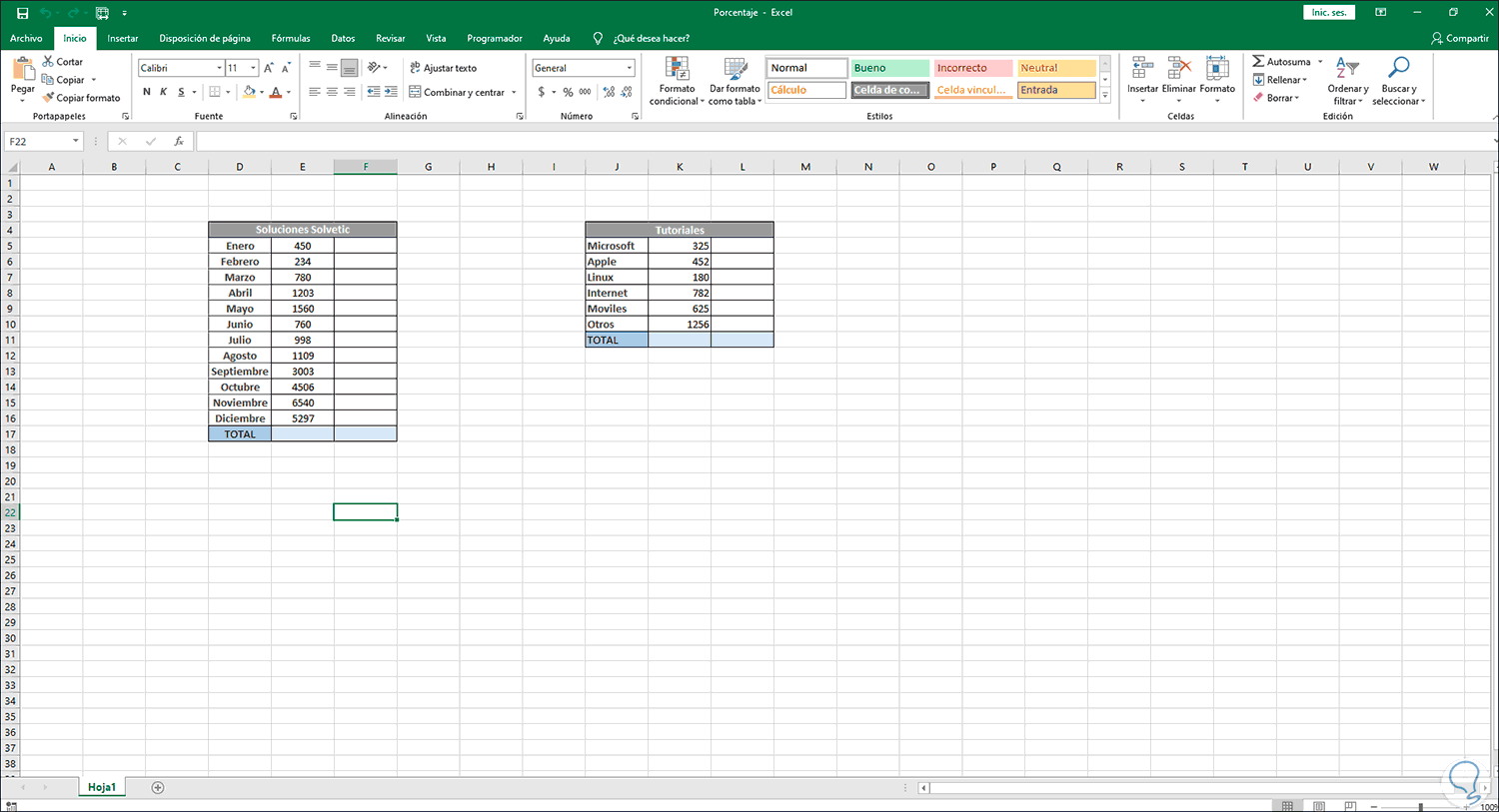The height and width of the screenshot is (812, 1499).
Task: Apply the red font color A
Action: [x=276, y=92]
